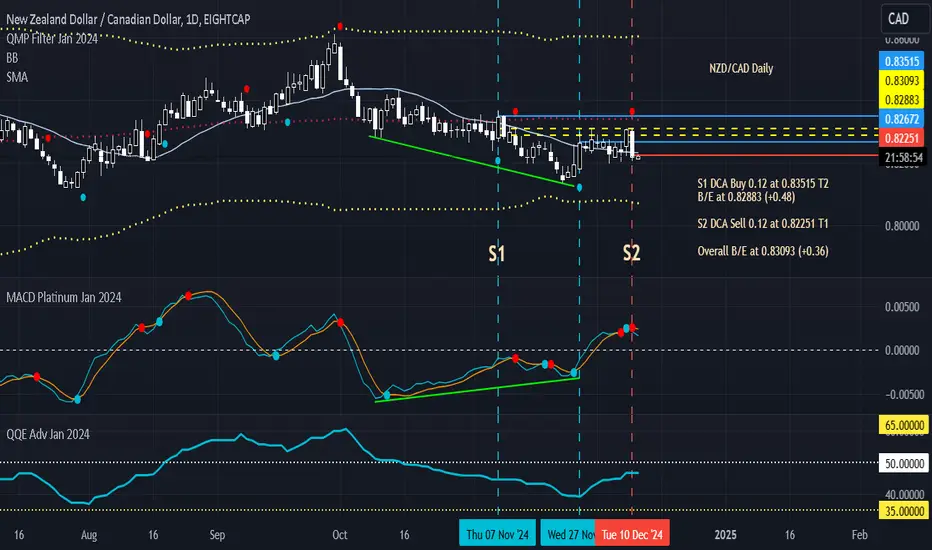Click the Overall B/E at 0.83093 note
Image resolution: width=932 pixels, height=550 pixels.
(x=763, y=251)
